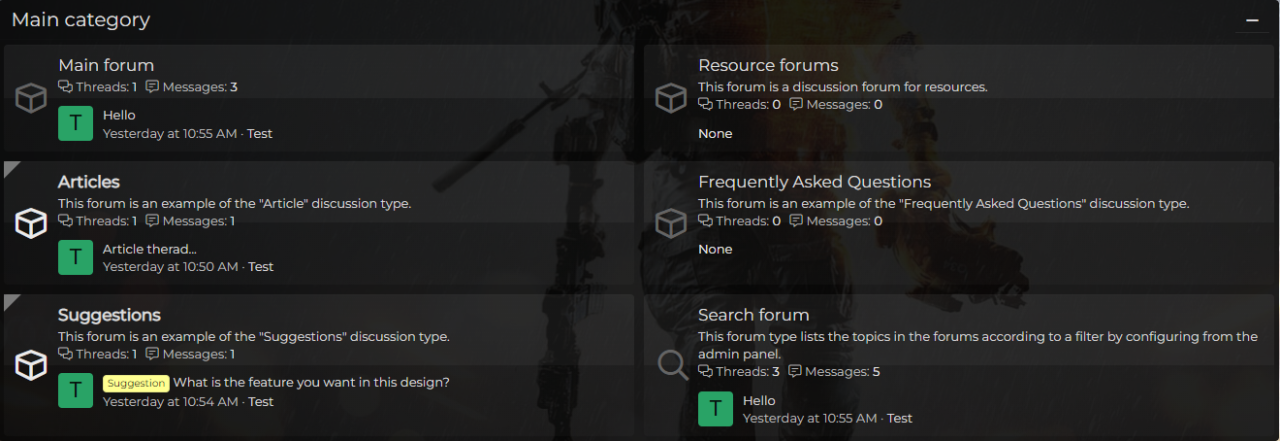The image size is (1280, 441).
Task: Open the Main forum title link
Action: click(x=106, y=66)
